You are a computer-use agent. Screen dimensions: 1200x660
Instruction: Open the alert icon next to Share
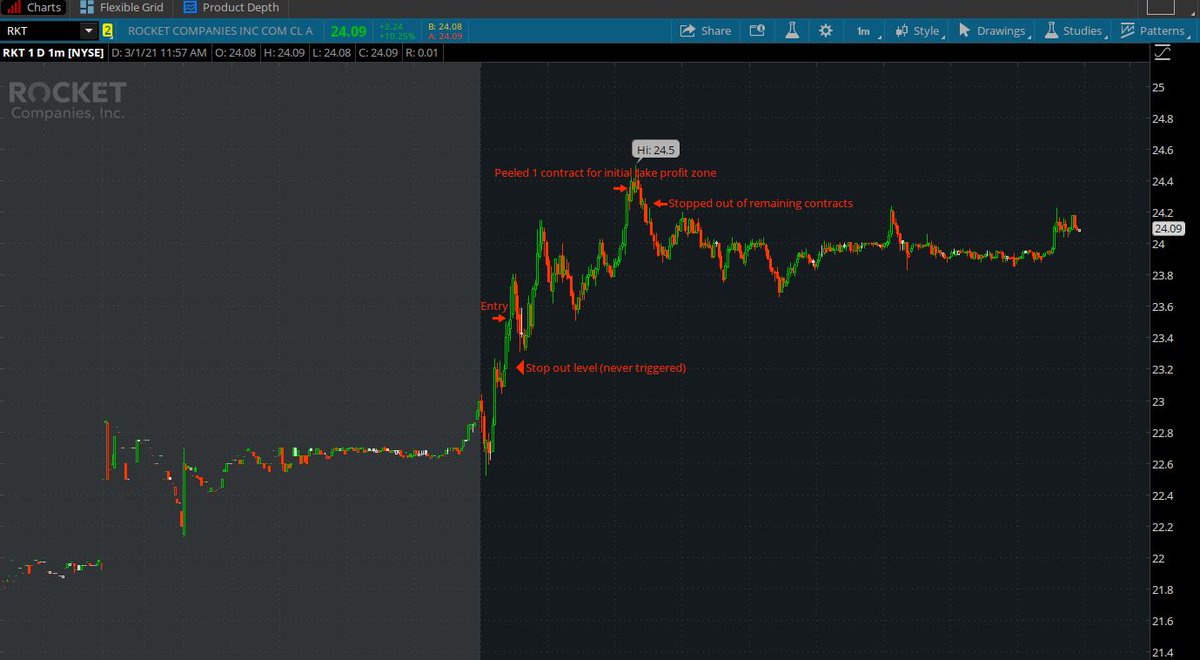point(757,31)
